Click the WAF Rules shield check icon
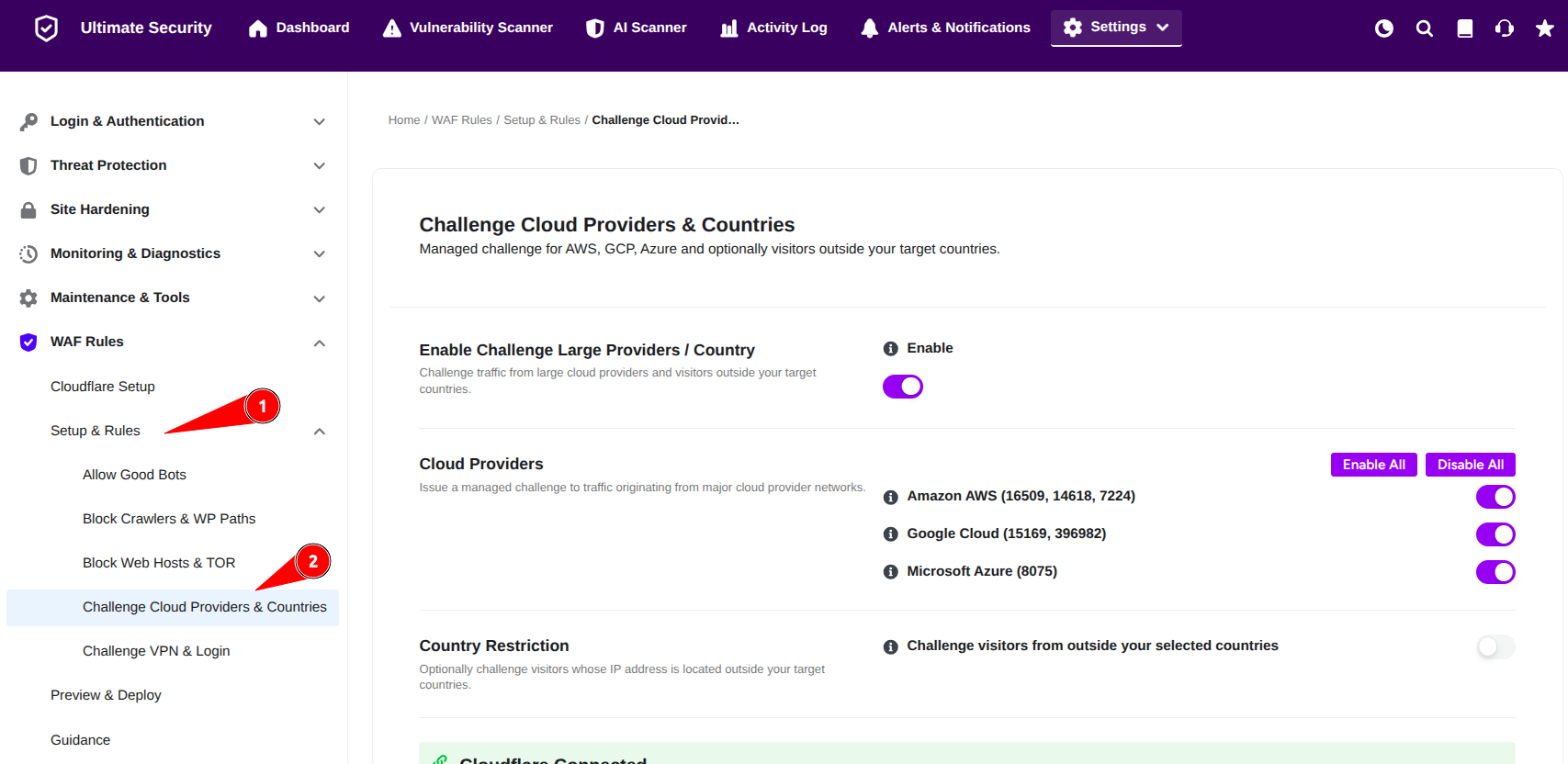The image size is (1568, 764). pyautogui.click(x=28, y=342)
